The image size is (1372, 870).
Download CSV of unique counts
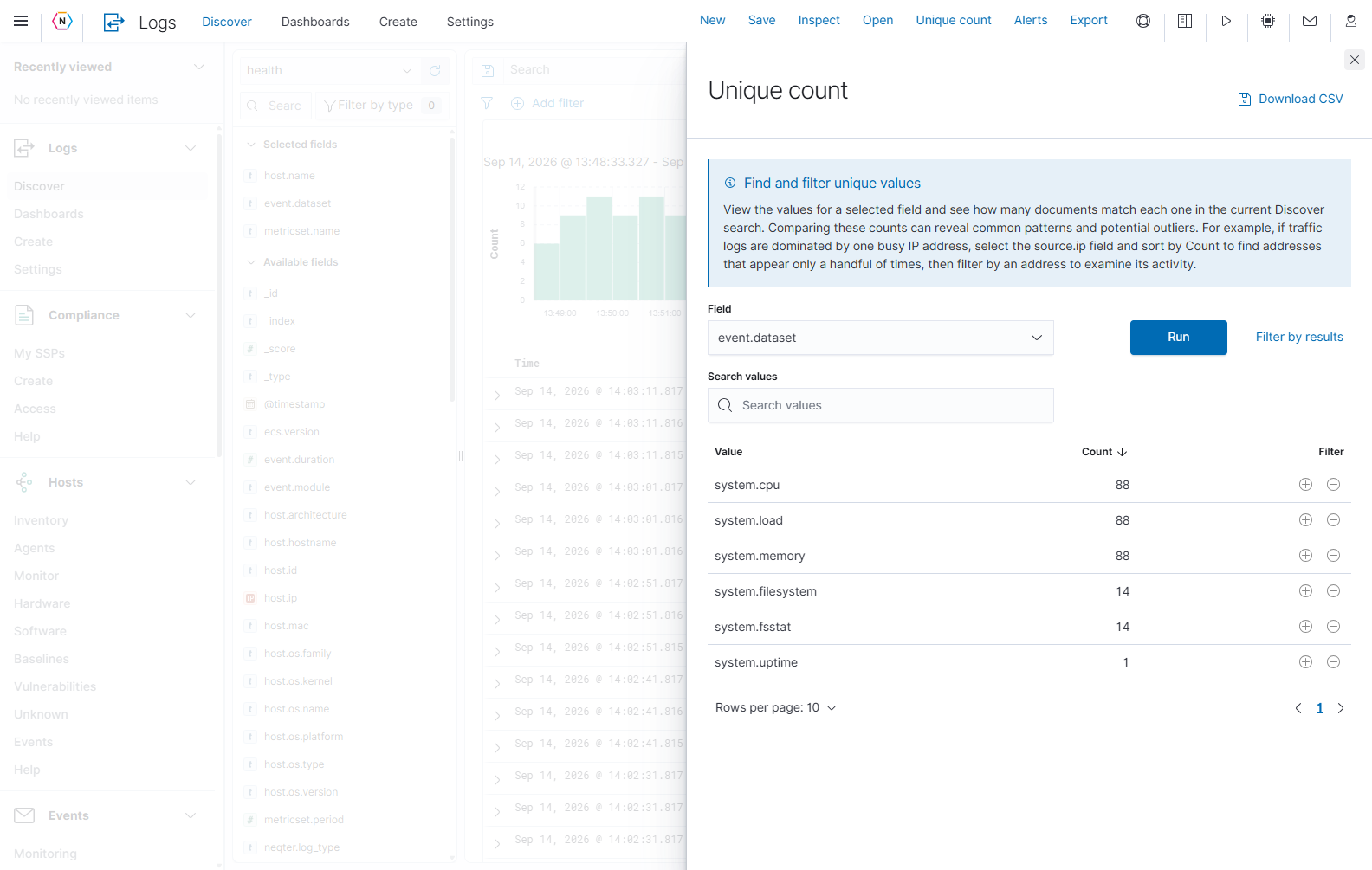click(1291, 99)
